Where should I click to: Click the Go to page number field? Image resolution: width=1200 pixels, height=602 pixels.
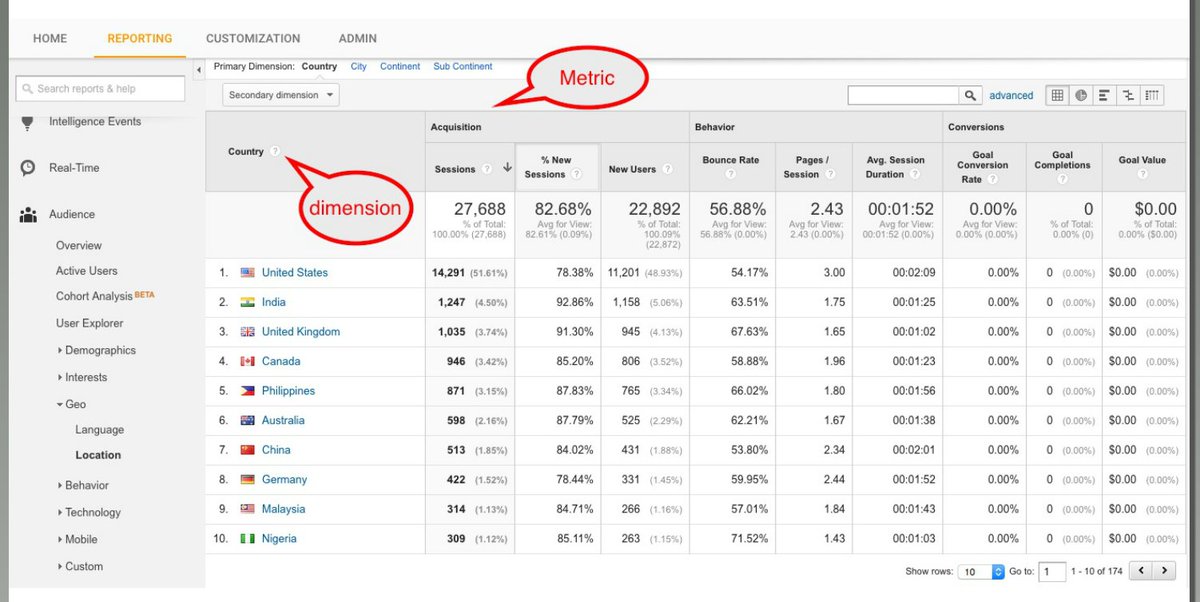[x=1052, y=572]
